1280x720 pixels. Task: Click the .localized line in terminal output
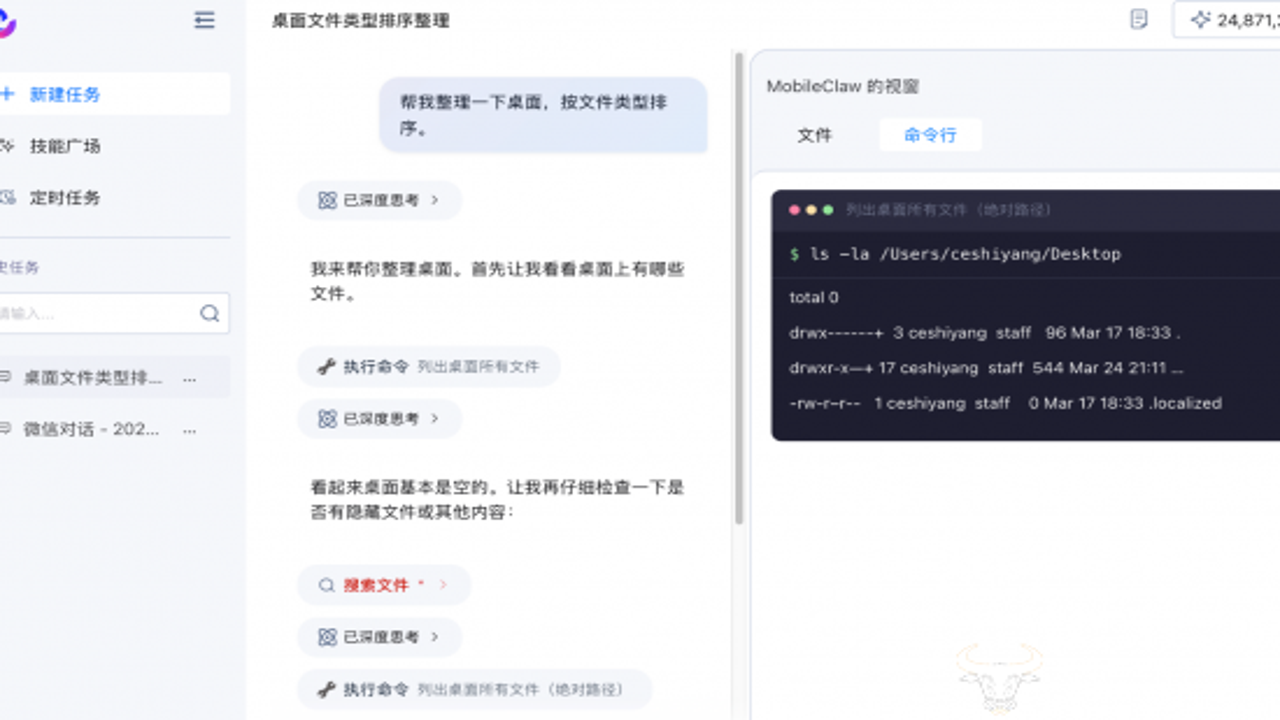[1005, 403]
